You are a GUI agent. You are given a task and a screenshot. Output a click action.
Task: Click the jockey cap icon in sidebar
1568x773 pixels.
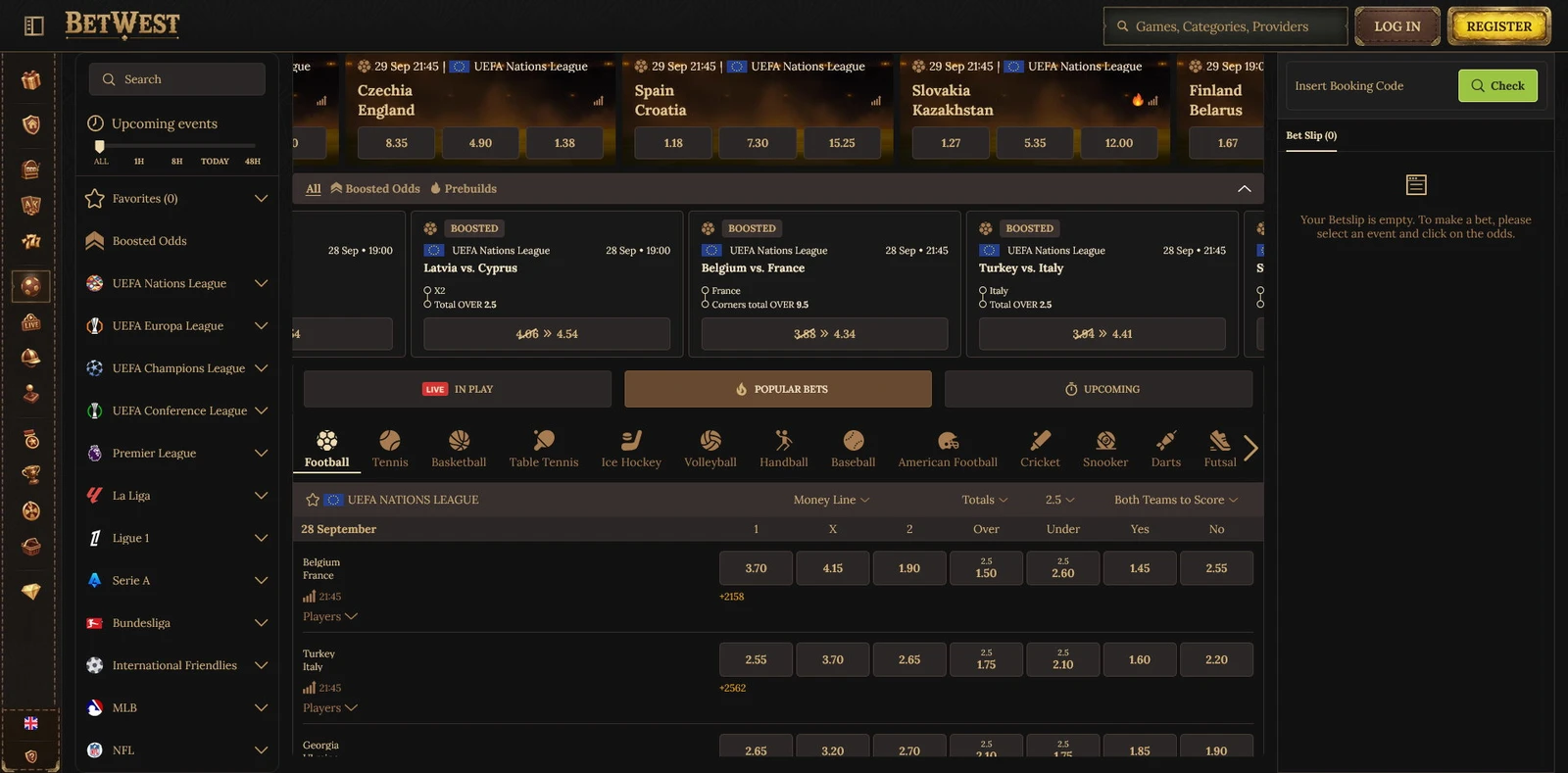(31, 358)
